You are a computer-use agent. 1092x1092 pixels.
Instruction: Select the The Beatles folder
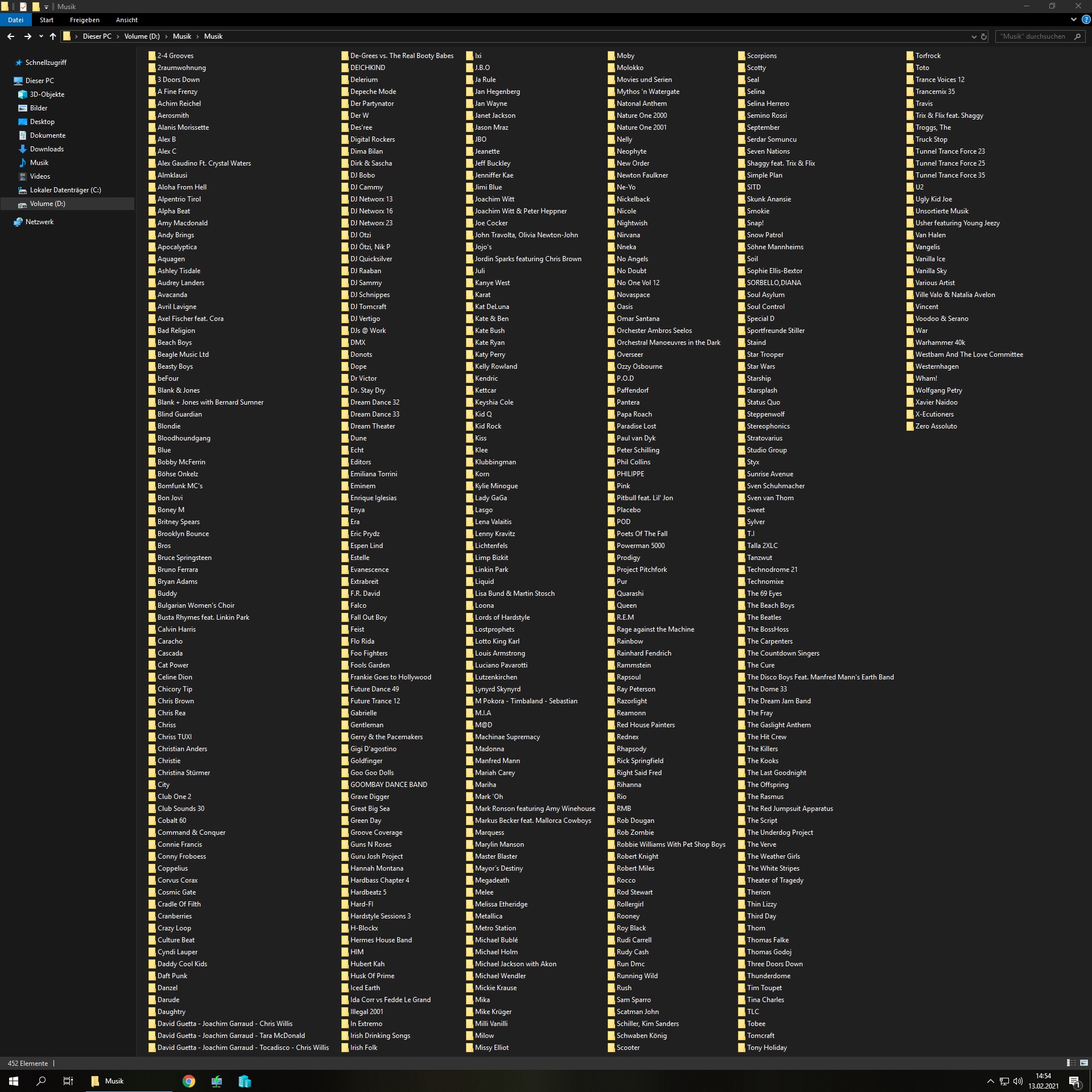pos(759,617)
